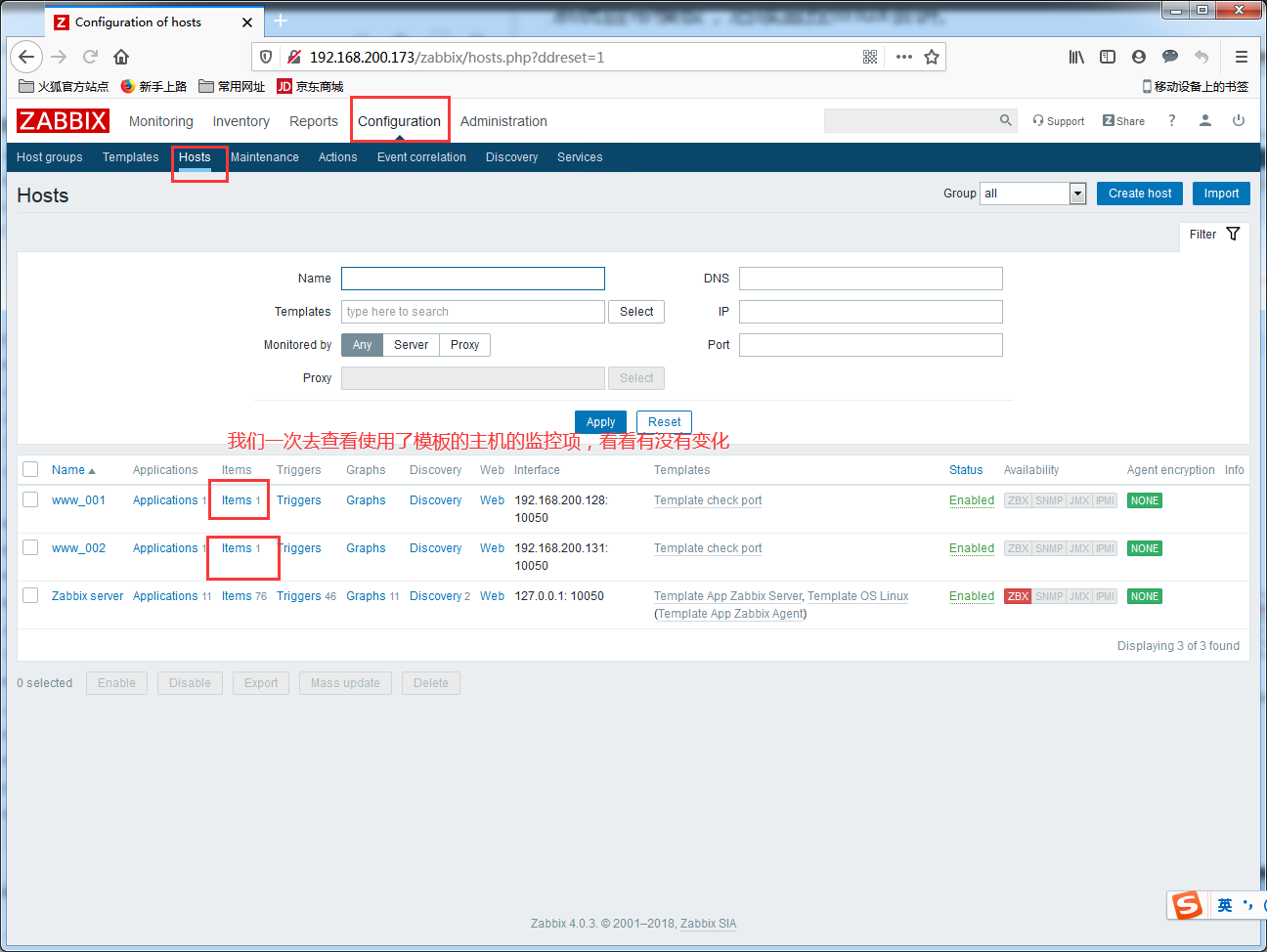The height and width of the screenshot is (952, 1267).
Task: Go to the Actions submenu
Action: (x=338, y=157)
